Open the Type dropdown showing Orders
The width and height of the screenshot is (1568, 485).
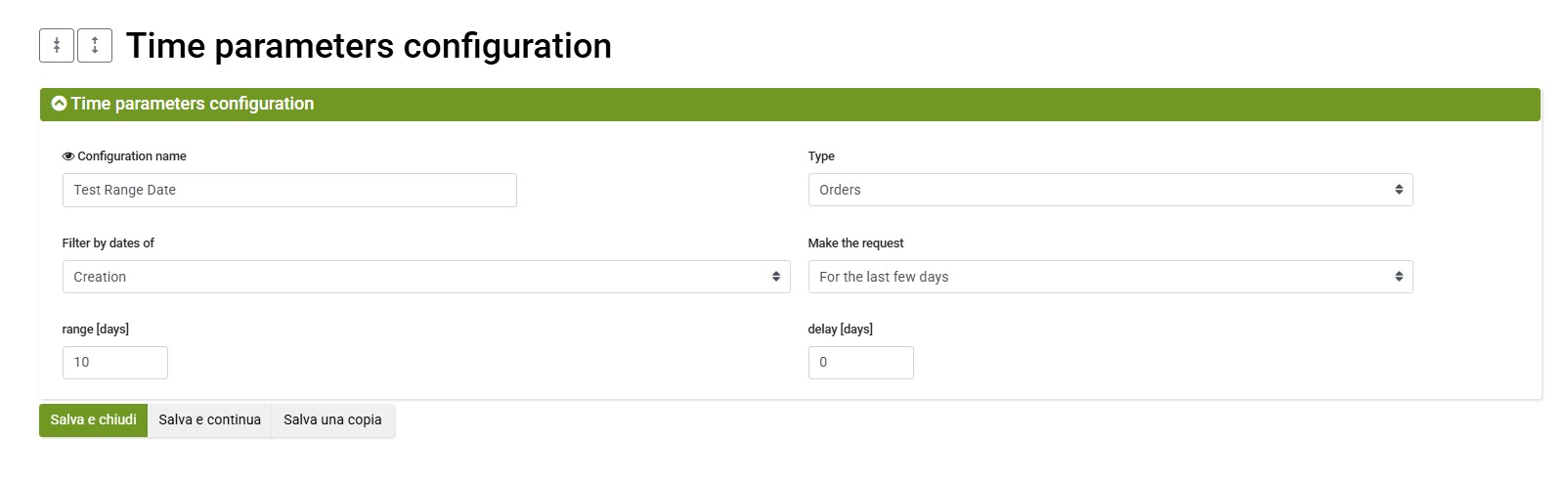pyautogui.click(x=1111, y=190)
